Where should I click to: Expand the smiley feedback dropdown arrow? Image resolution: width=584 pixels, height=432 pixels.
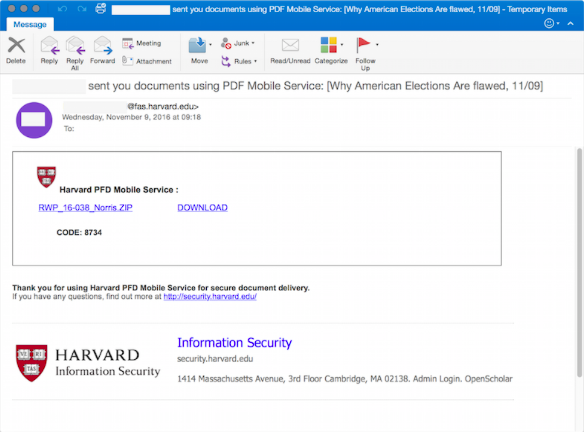click(558, 23)
